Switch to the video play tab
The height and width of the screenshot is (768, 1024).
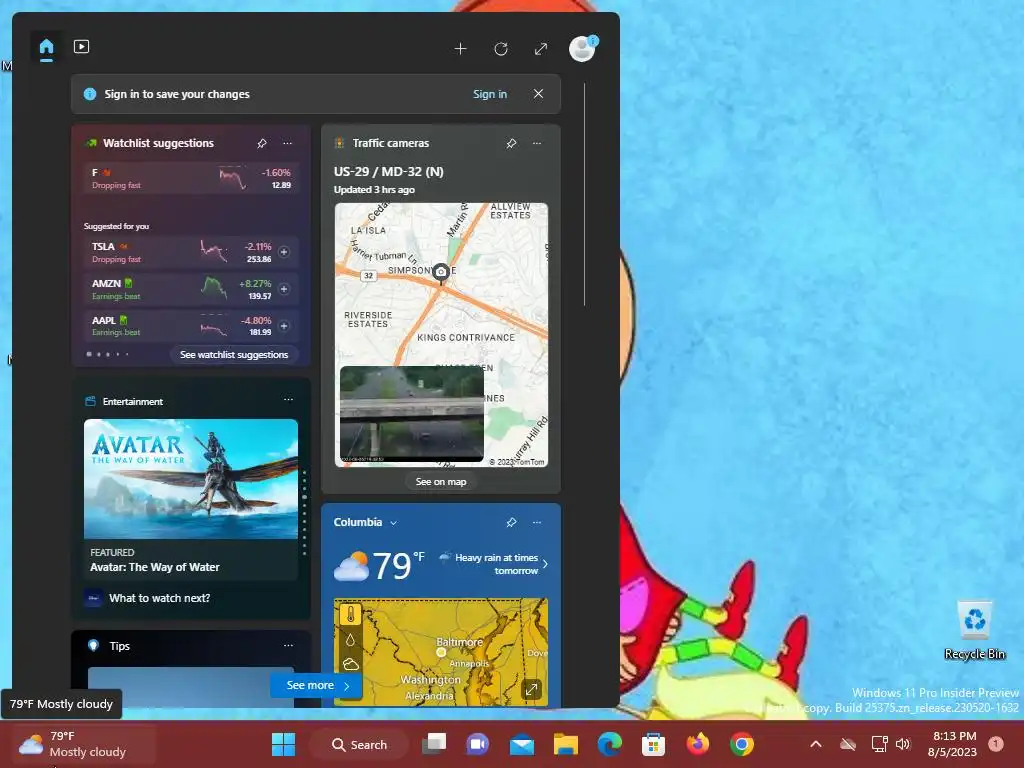82,47
